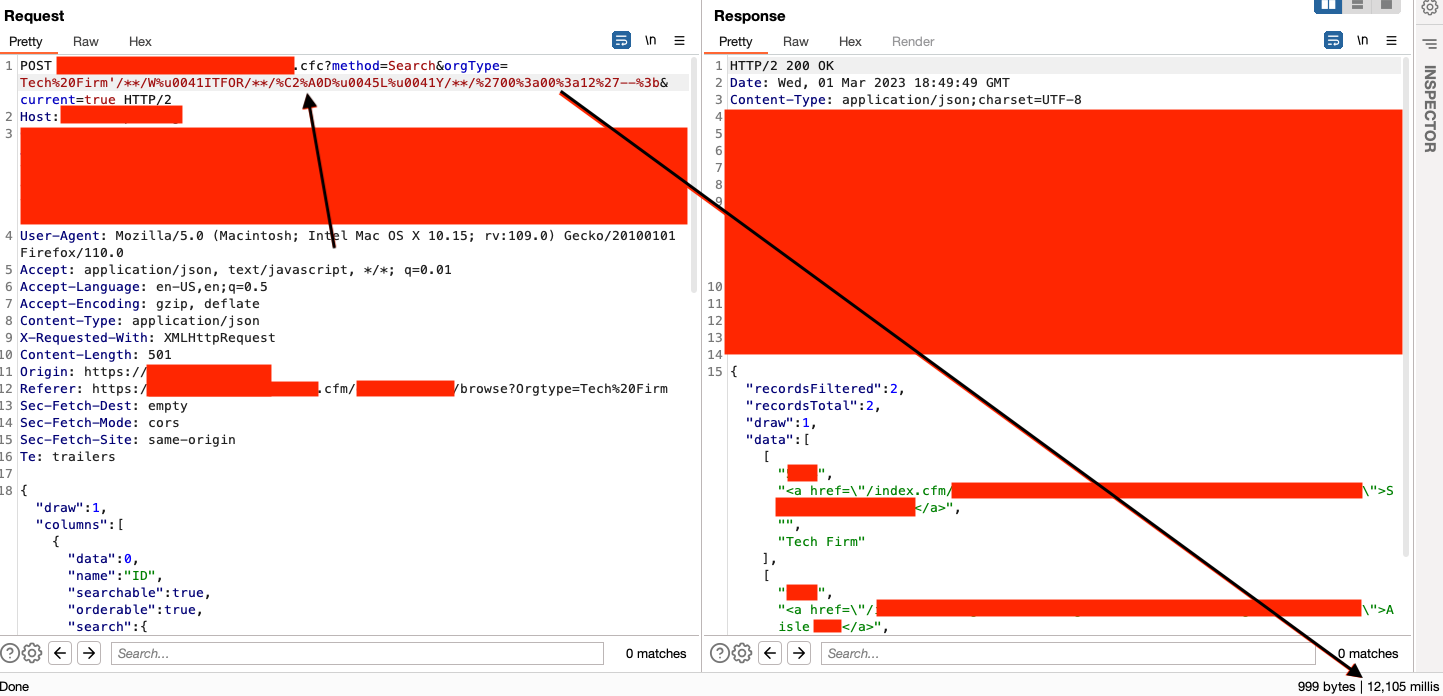The image size is (1443, 696).
Task: Open search help icon in Request pane
Action: click(10, 653)
